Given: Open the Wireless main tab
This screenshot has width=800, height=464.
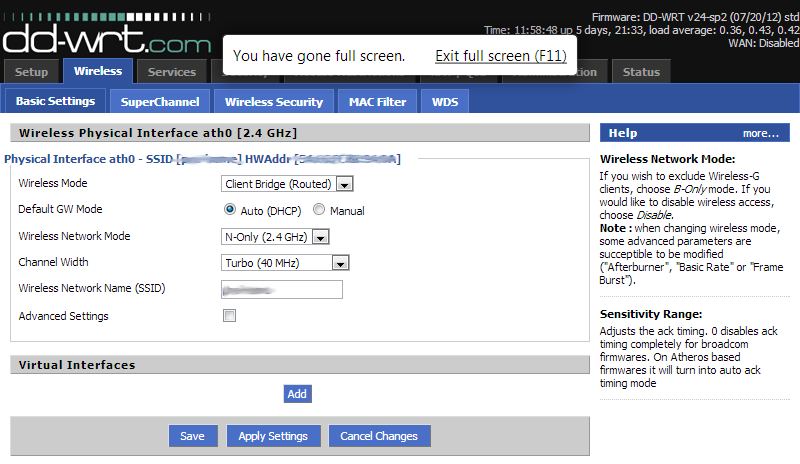Looking at the screenshot, I should [x=98, y=71].
